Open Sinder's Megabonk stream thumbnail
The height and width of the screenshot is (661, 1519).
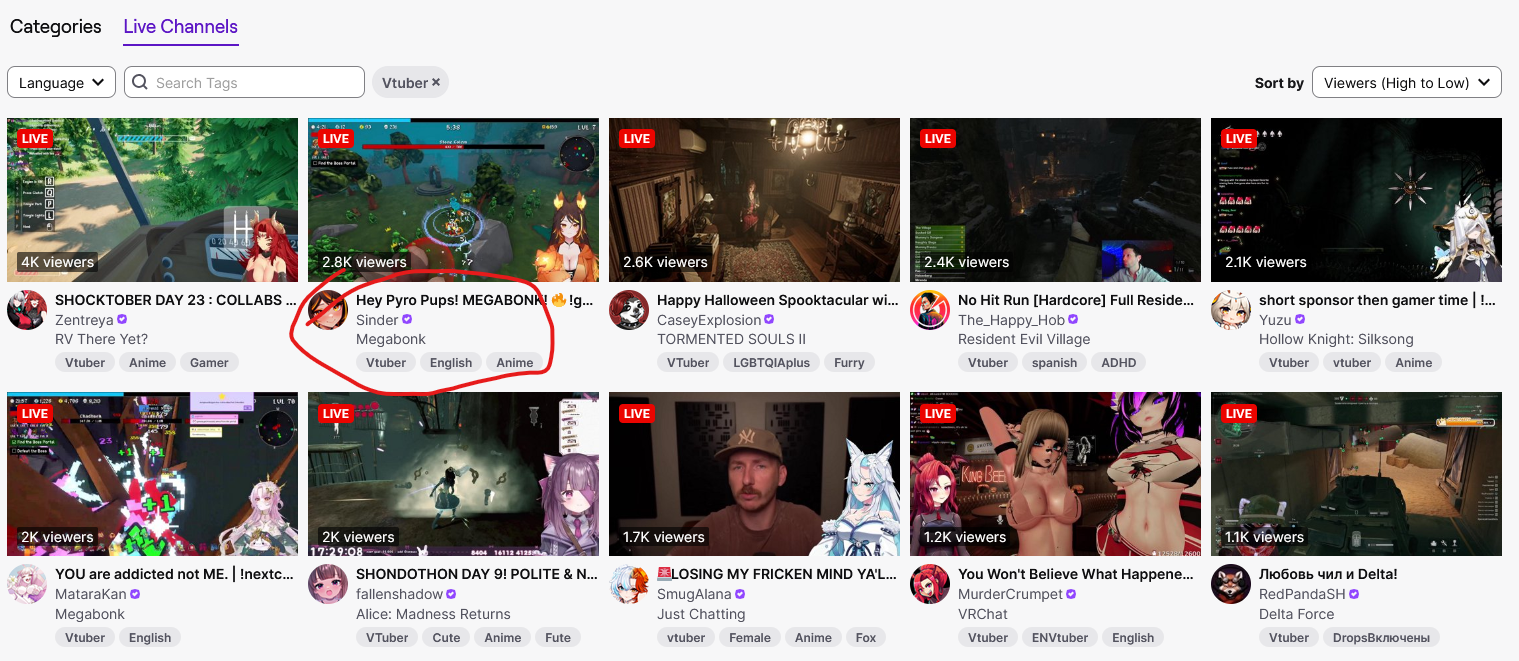453,200
